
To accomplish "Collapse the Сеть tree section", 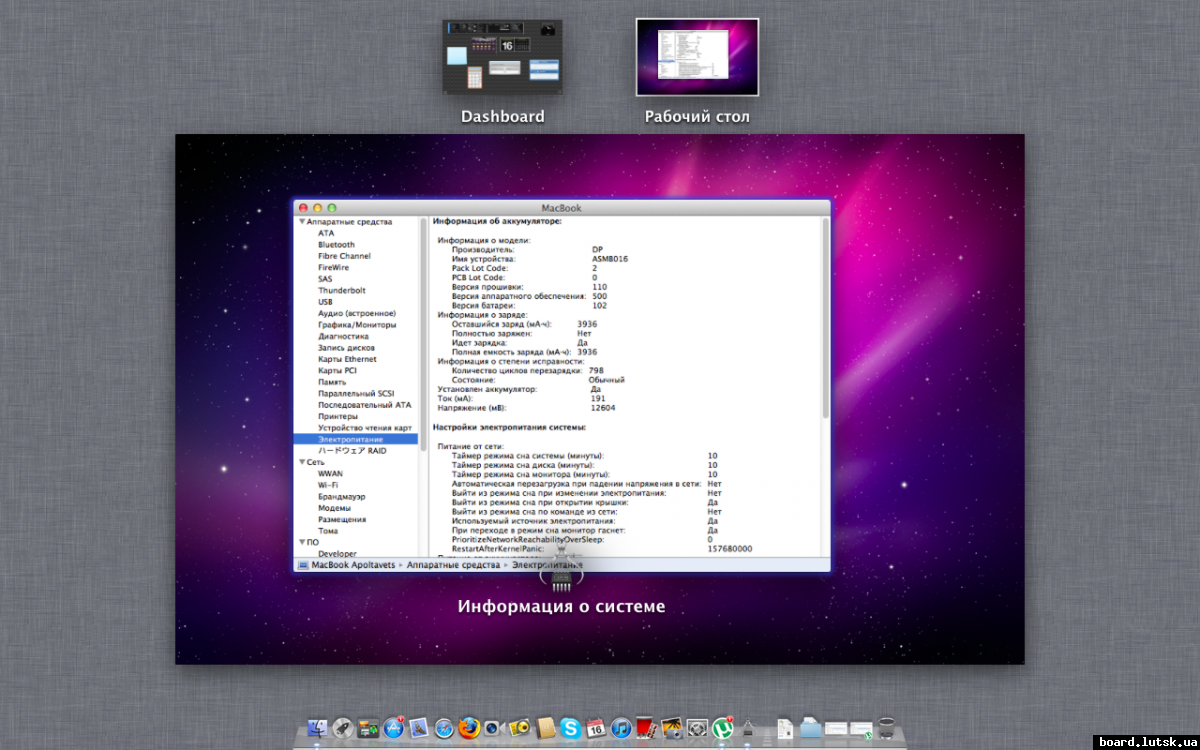I will coord(301,463).
